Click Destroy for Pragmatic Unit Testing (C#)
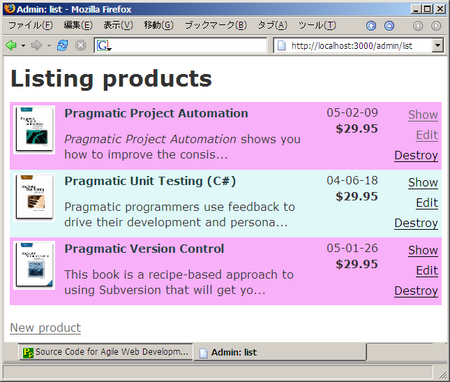450x382 pixels. (416, 223)
